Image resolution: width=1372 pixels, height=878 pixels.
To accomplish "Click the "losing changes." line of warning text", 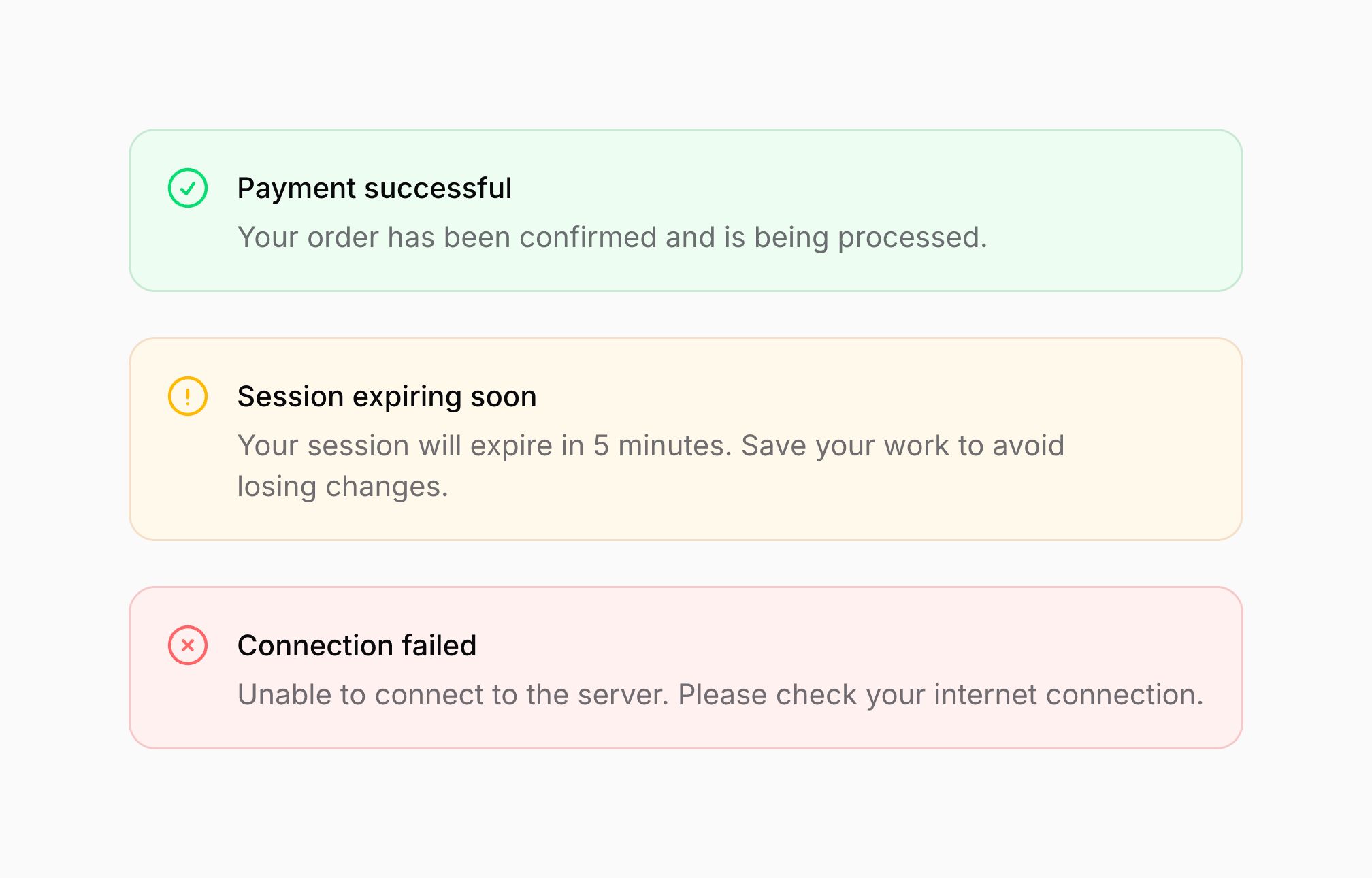I will tap(343, 487).
